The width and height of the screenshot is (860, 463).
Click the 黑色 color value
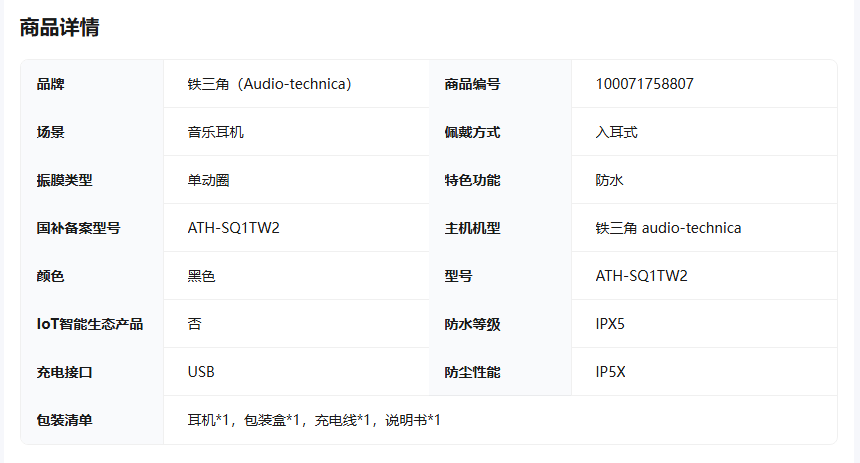coord(201,276)
